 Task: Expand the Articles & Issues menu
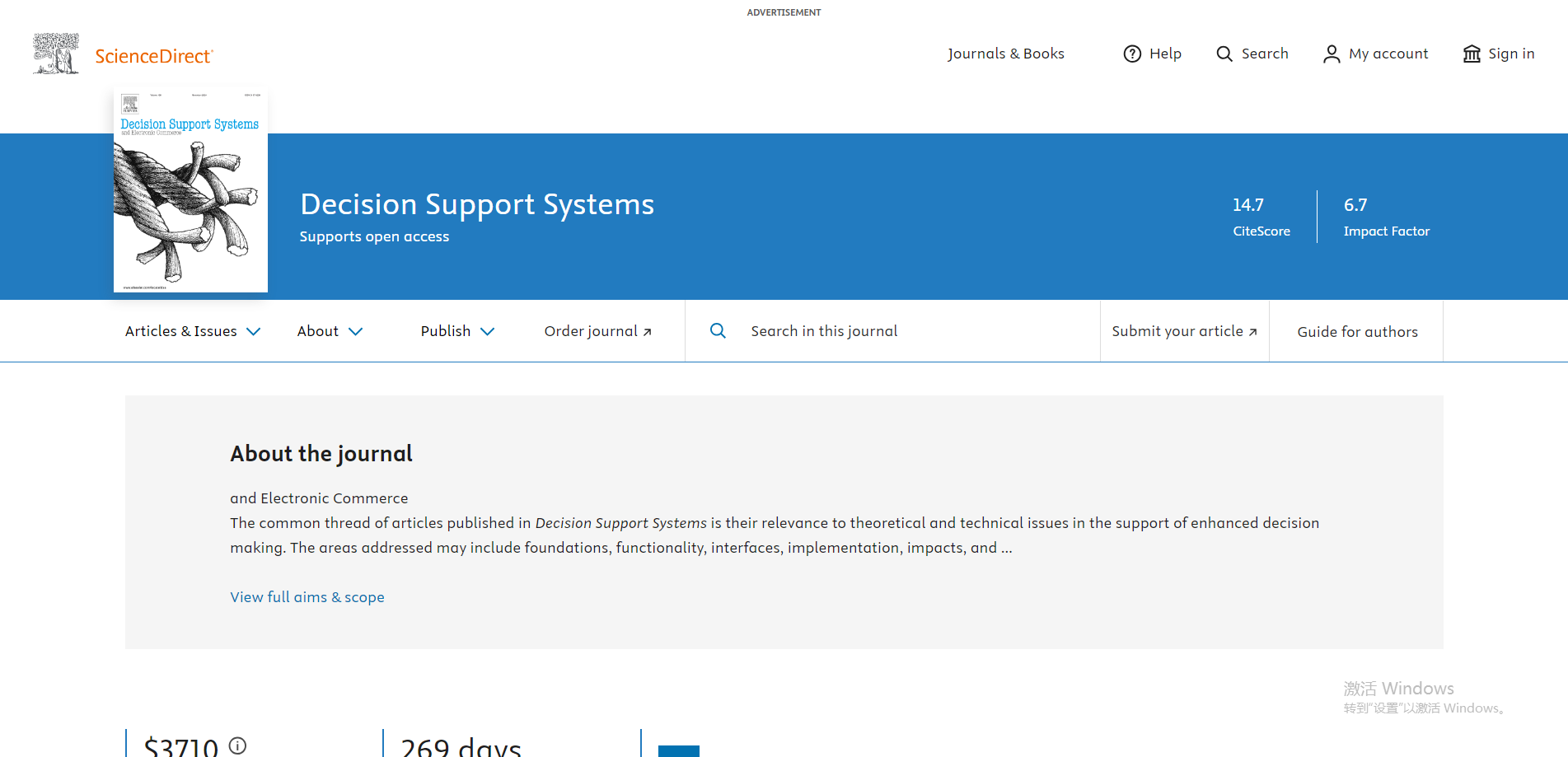pyautogui.click(x=193, y=331)
